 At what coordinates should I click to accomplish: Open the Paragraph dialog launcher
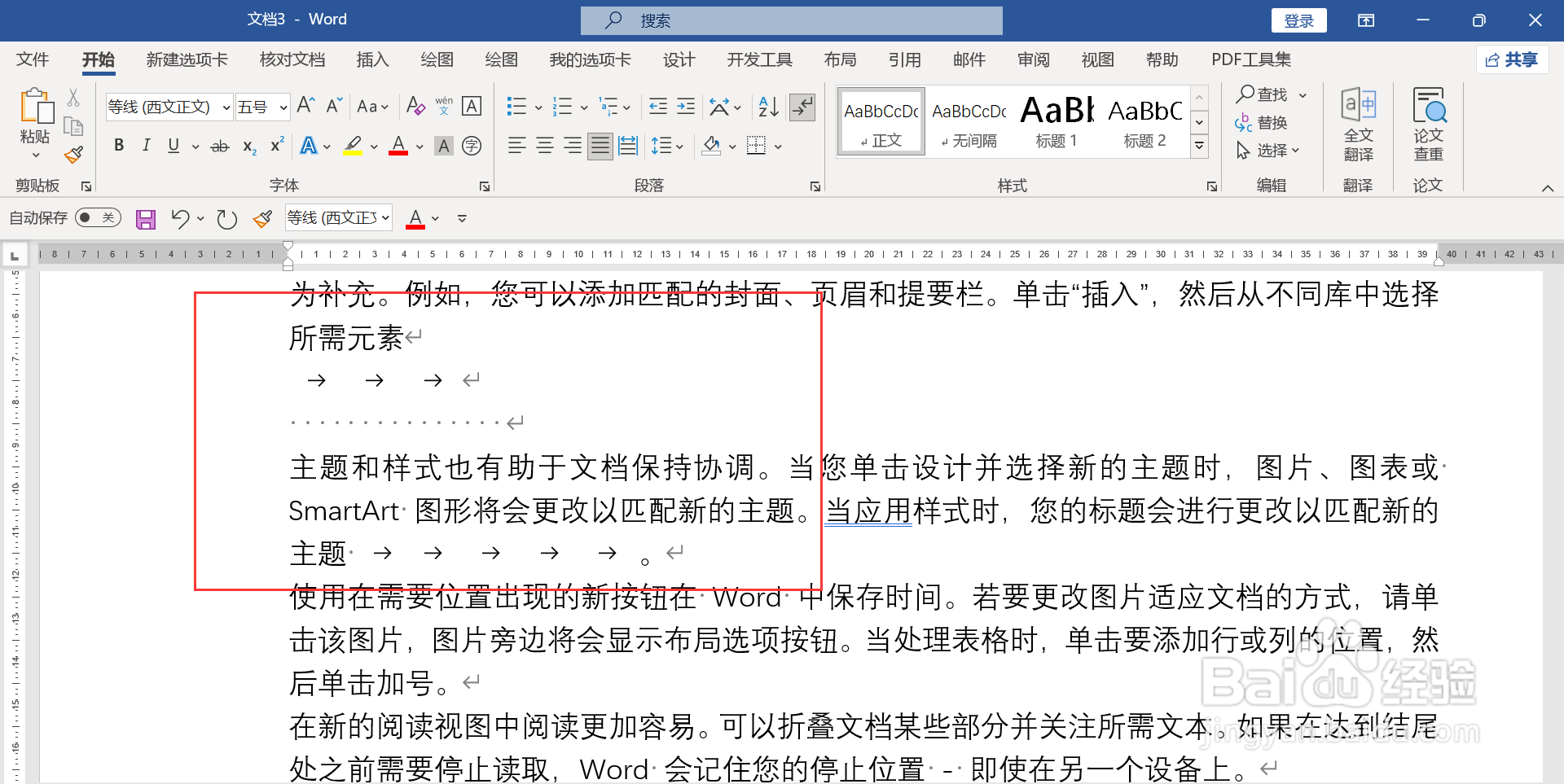click(815, 186)
